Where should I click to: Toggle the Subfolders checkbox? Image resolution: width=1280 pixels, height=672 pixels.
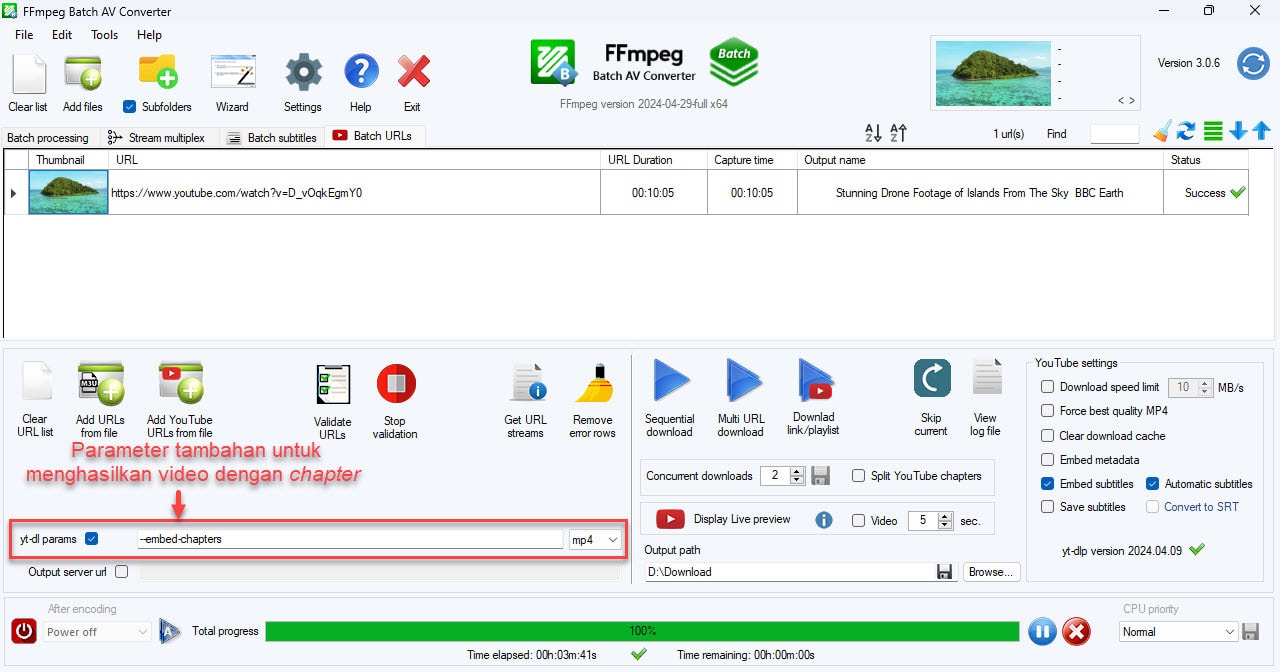click(129, 106)
